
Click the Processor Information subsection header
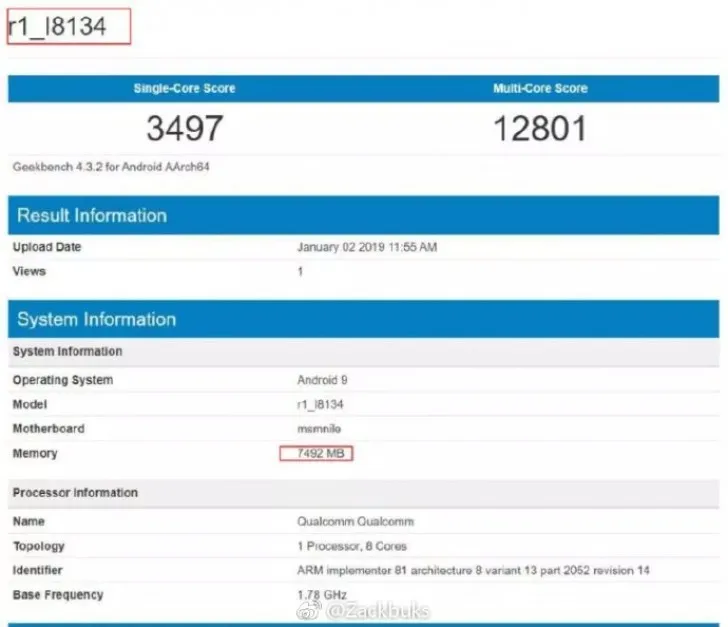click(75, 493)
